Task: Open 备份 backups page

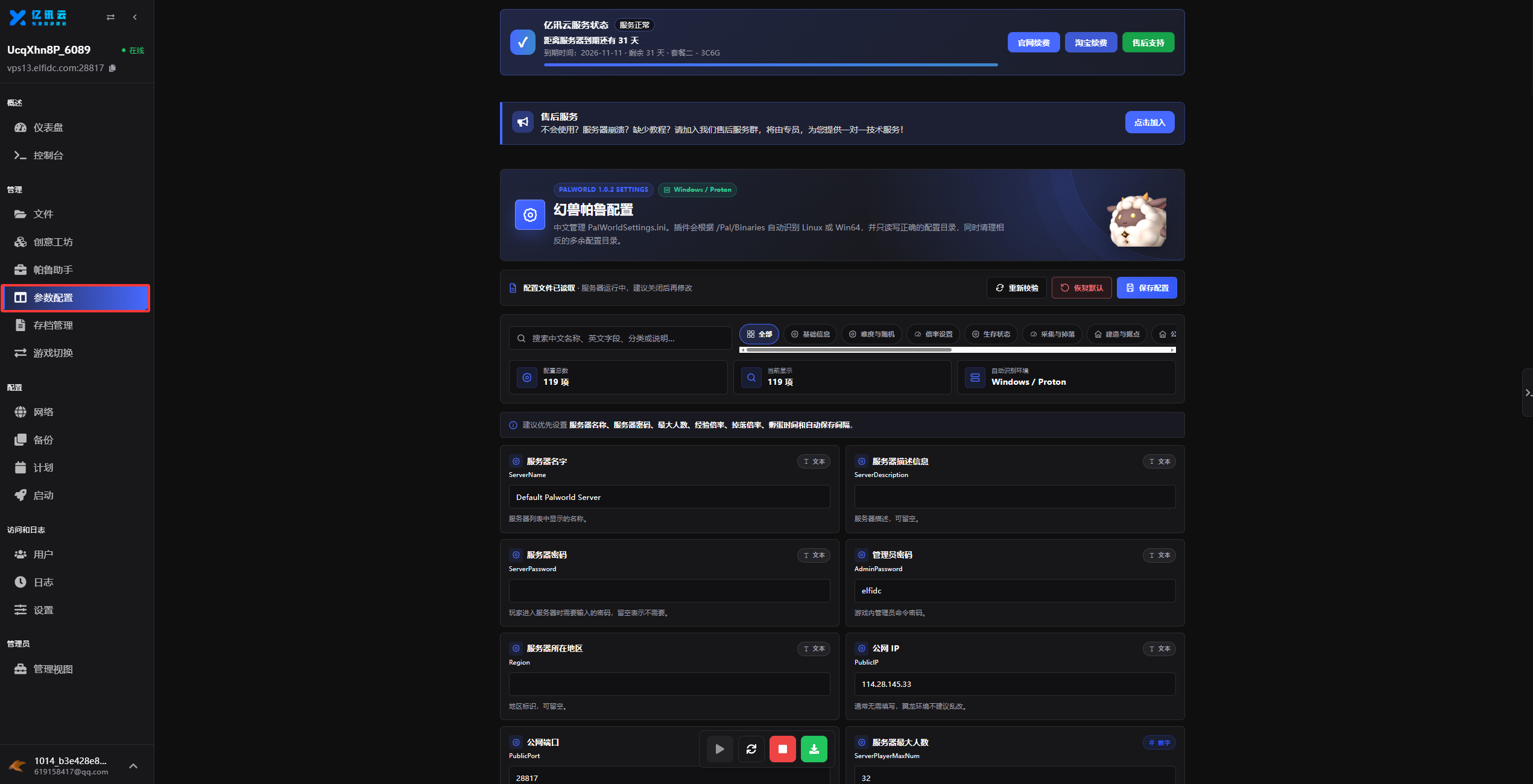Action: 75,440
